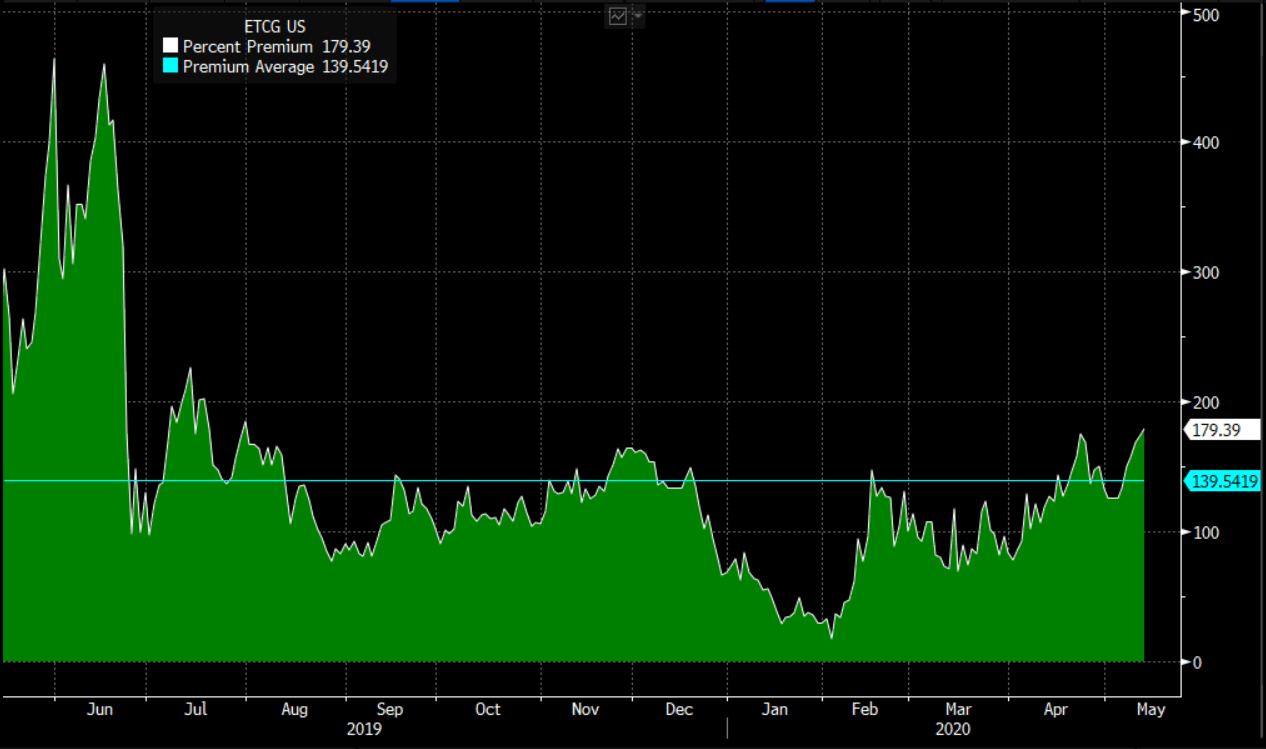This screenshot has height=749, width=1266.
Task: Click the Premium Average legend label
Action: click(248, 67)
